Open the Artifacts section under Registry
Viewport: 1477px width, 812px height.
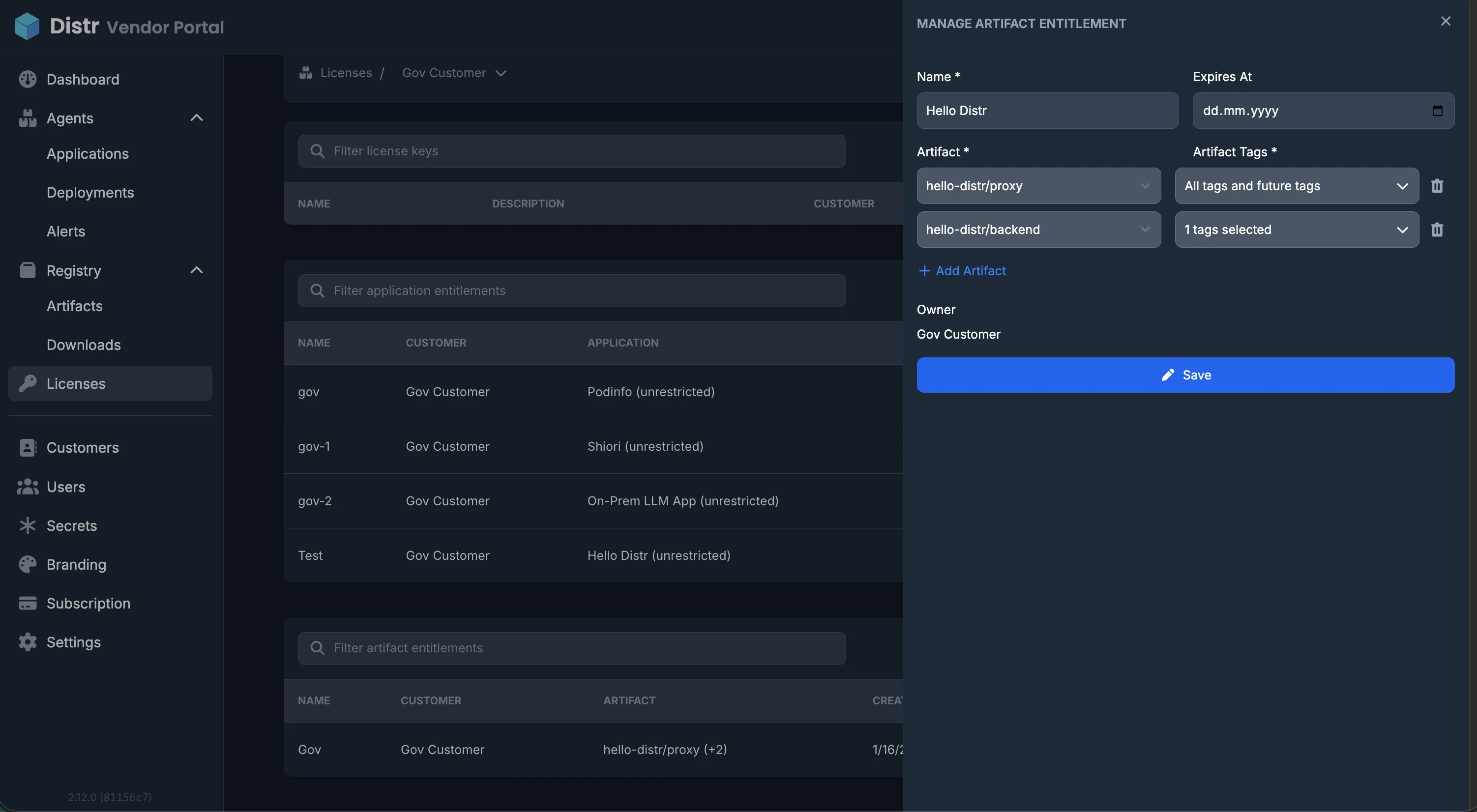click(75, 306)
